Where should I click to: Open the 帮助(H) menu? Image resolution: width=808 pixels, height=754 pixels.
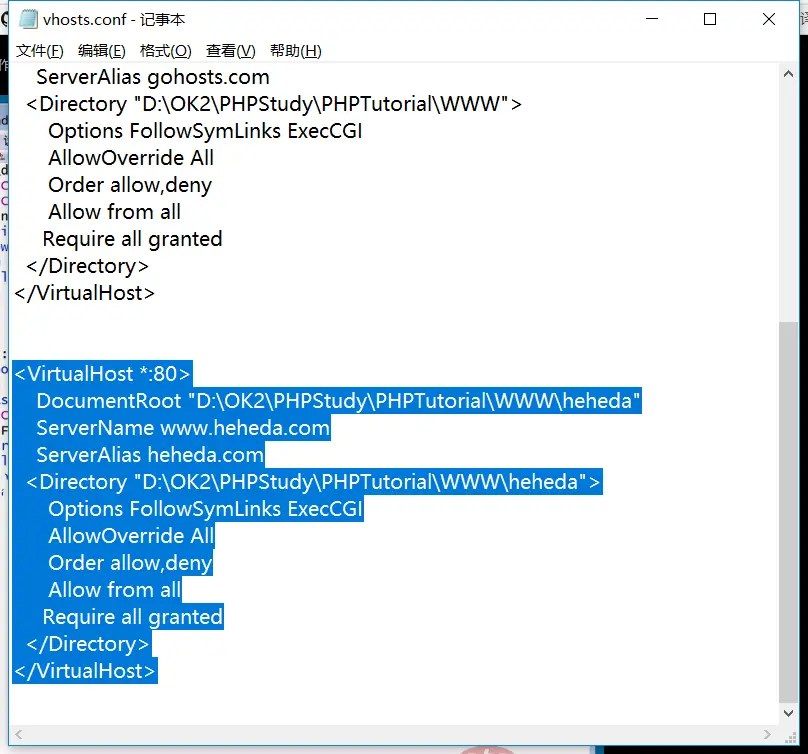(x=295, y=51)
